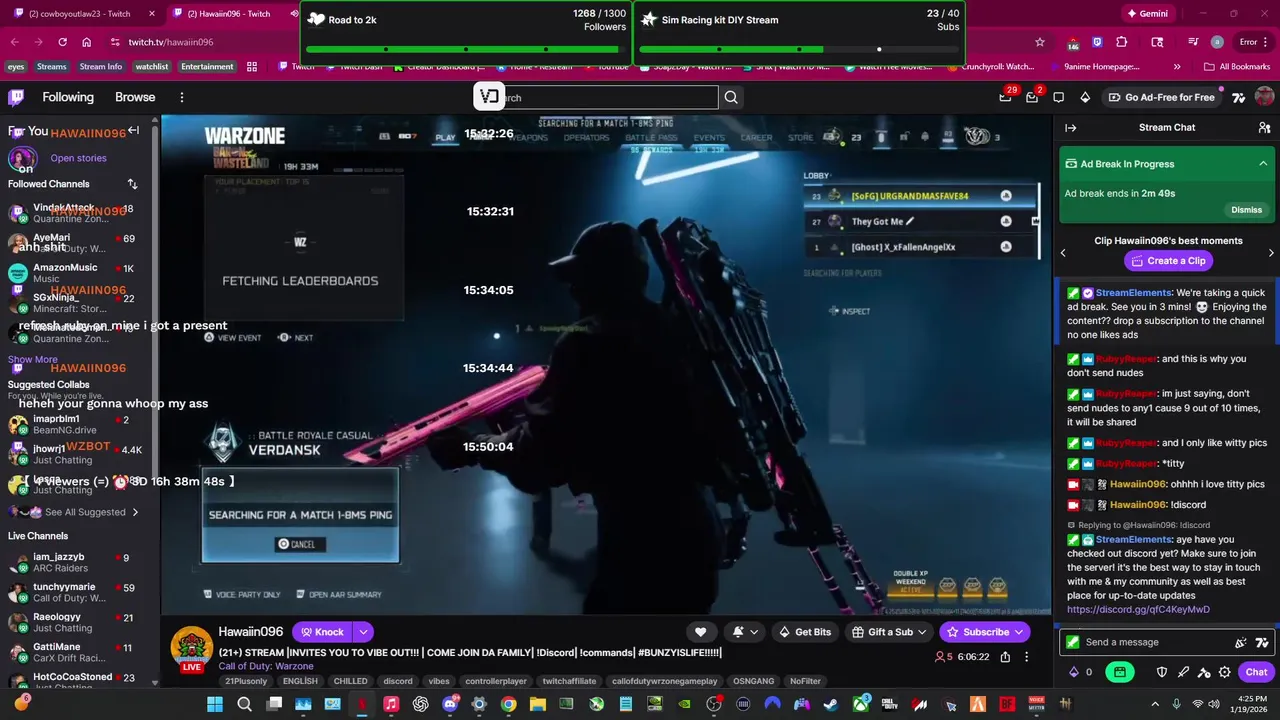The image size is (1280, 720).
Task: Open Twitch home via the logo icon
Action: (x=16, y=97)
